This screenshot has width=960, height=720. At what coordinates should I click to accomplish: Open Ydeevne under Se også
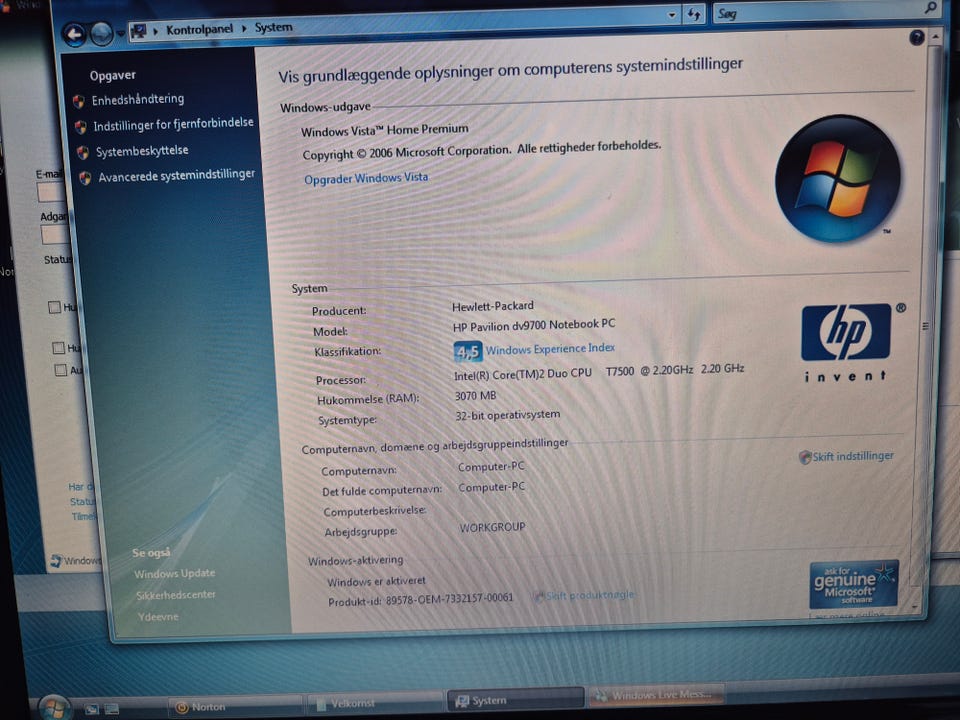pos(158,617)
